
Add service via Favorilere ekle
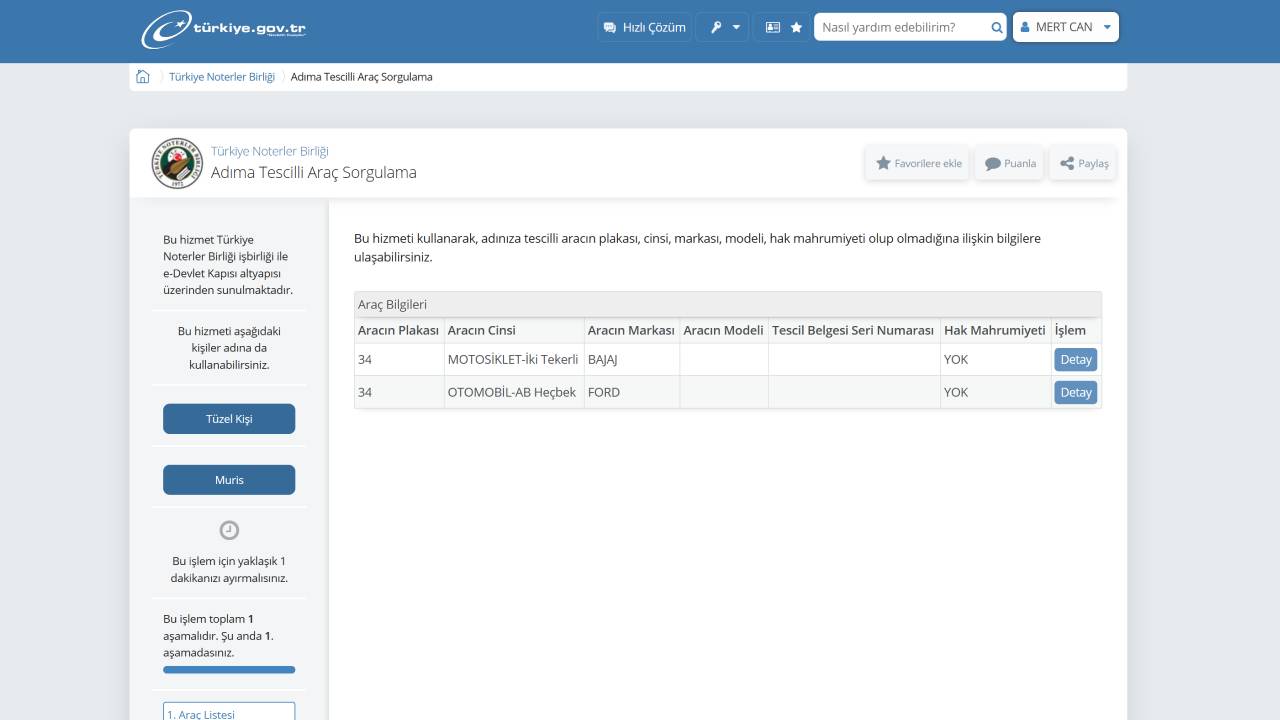click(918, 163)
